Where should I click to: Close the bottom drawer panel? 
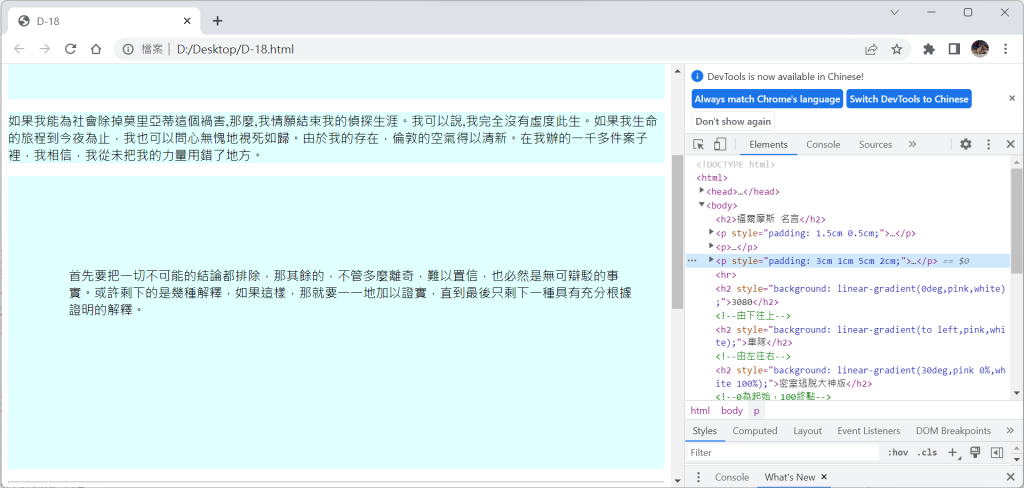(1010, 477)
